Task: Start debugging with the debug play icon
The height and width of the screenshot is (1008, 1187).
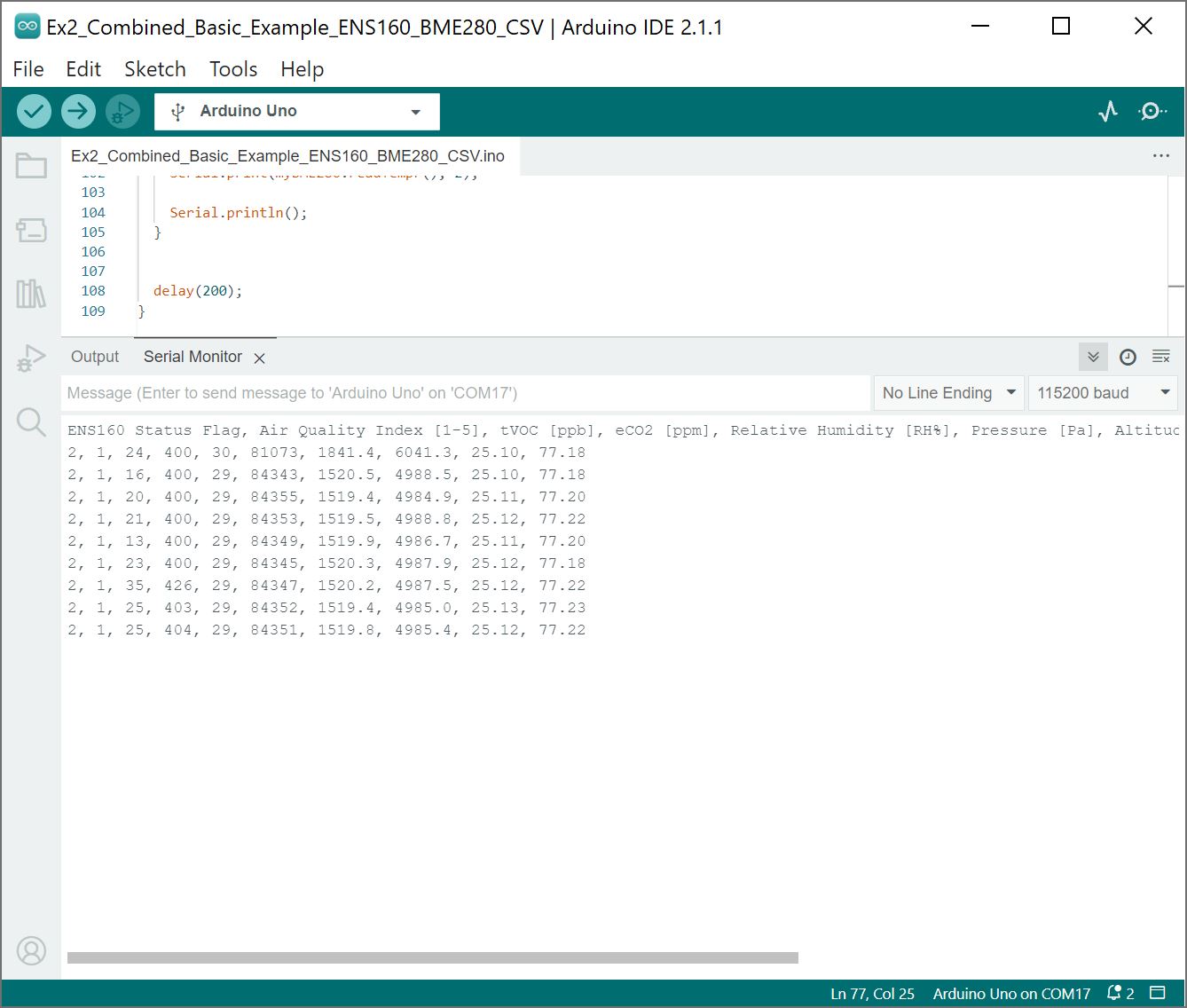Action: 122,112
